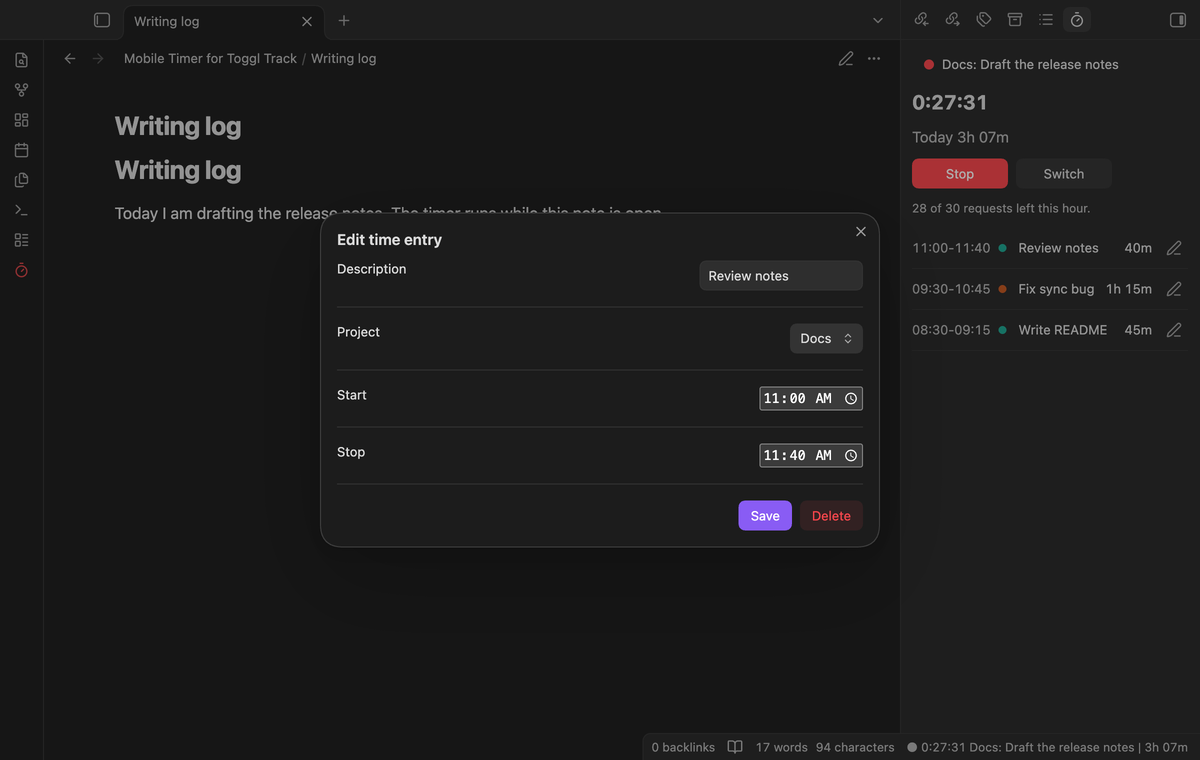This screenshot has width=1200, height=760.
Task: Open the Start time clock picker
Action: point(851,398)
